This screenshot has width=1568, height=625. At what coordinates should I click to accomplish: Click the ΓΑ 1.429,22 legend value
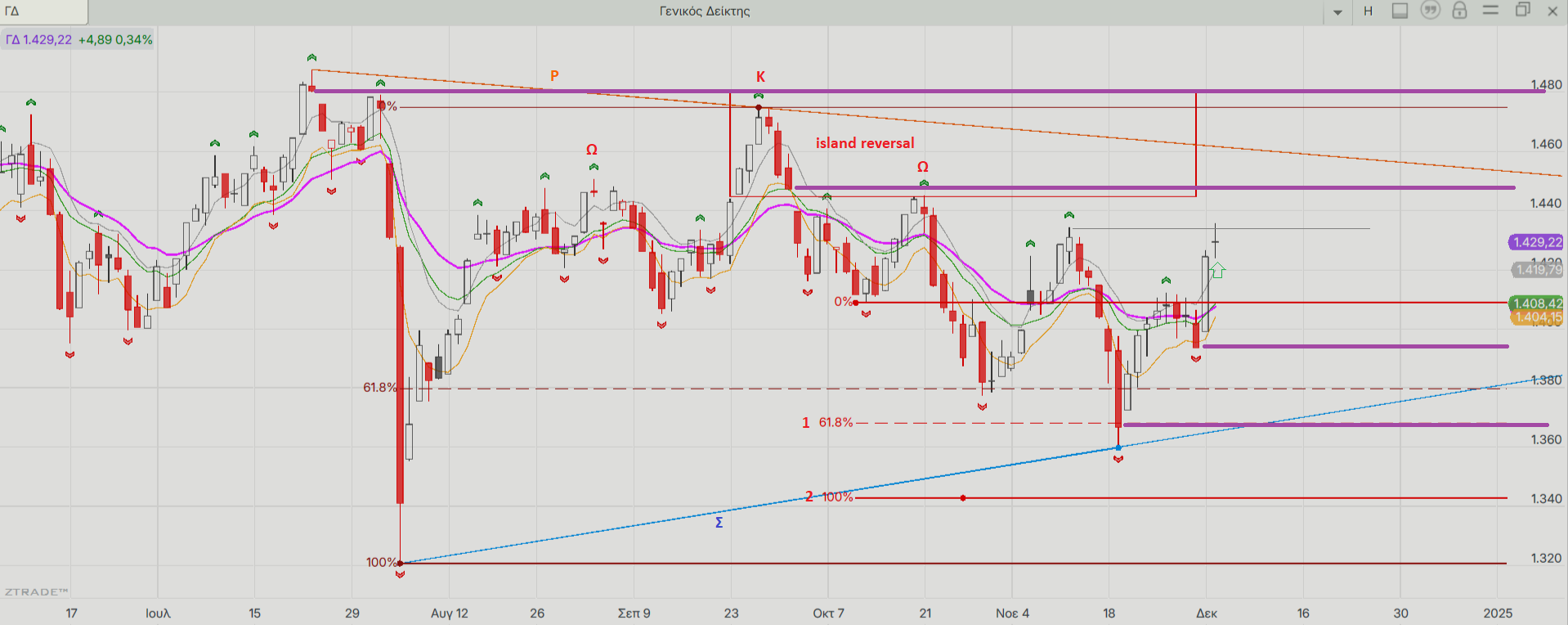tap(38, 39)
